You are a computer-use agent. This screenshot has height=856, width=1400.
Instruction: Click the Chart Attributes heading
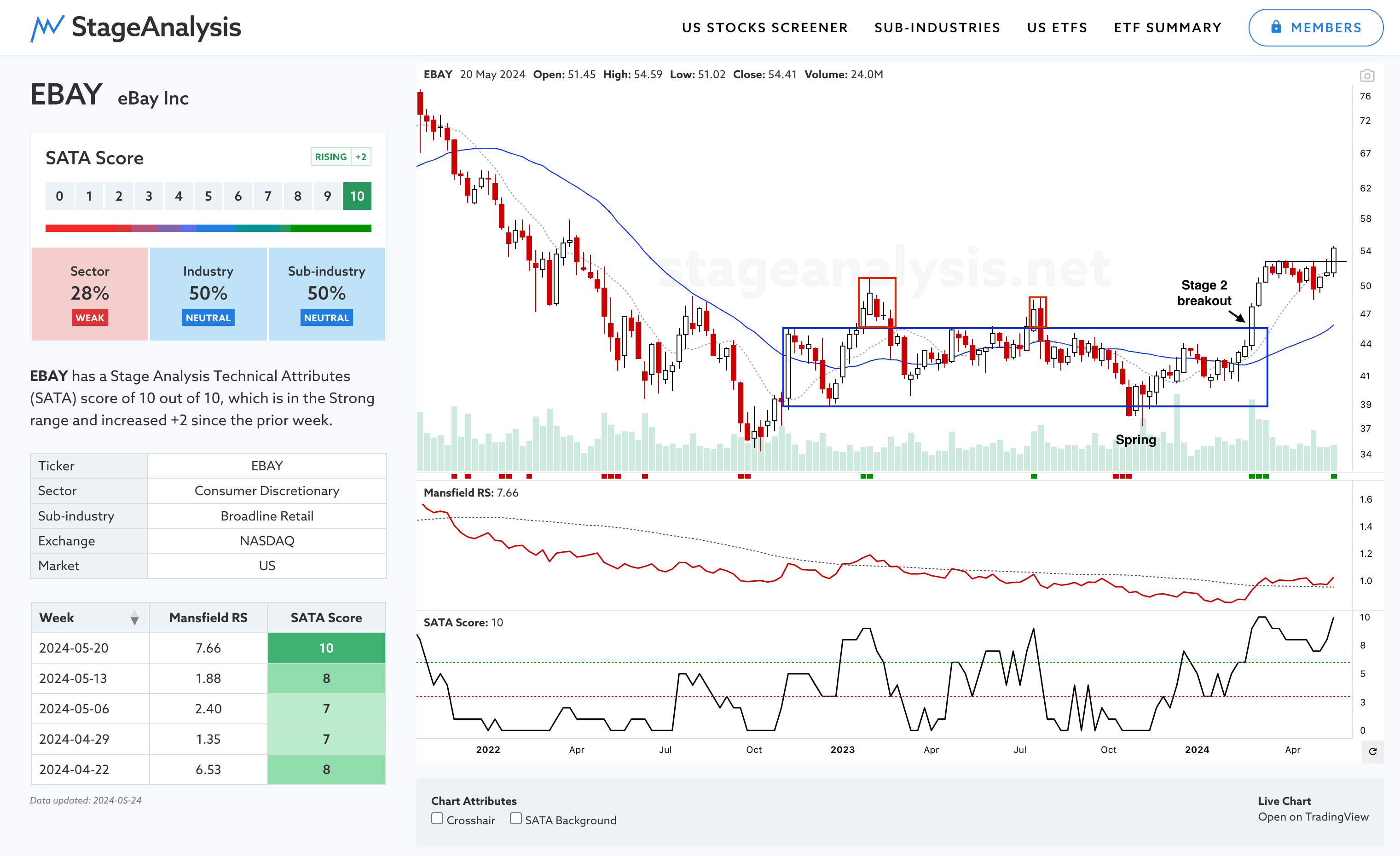point(474,801)
